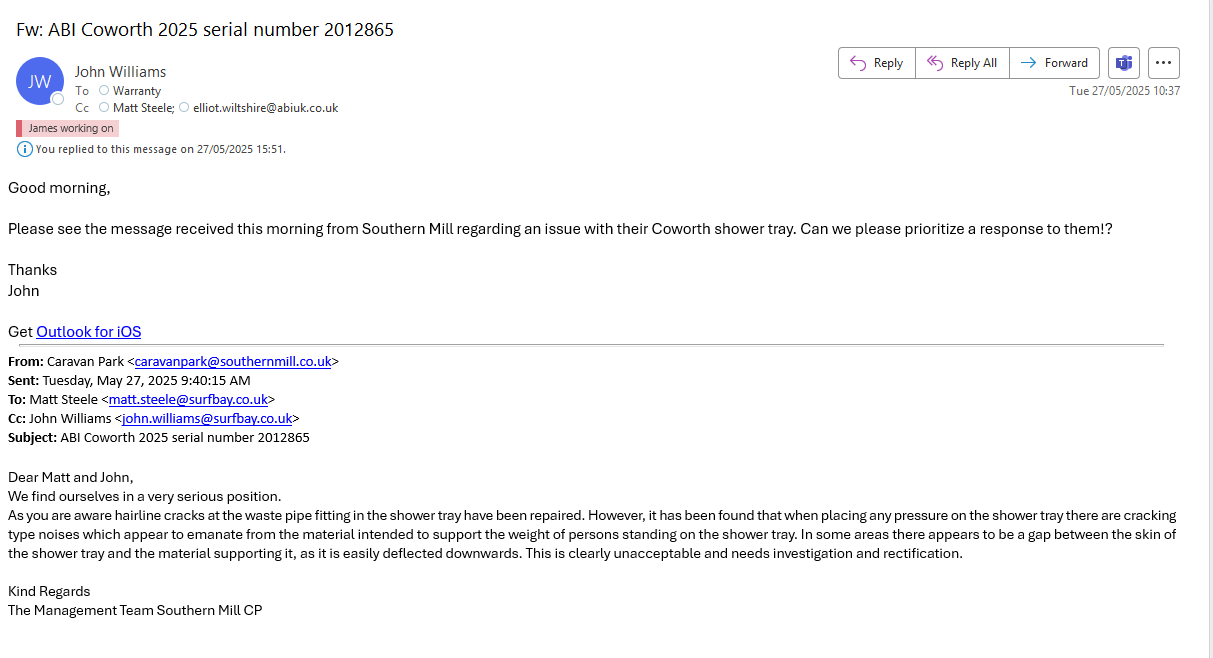
Task: Click the info icon beside replied notice
Action: tap(25, 149)
